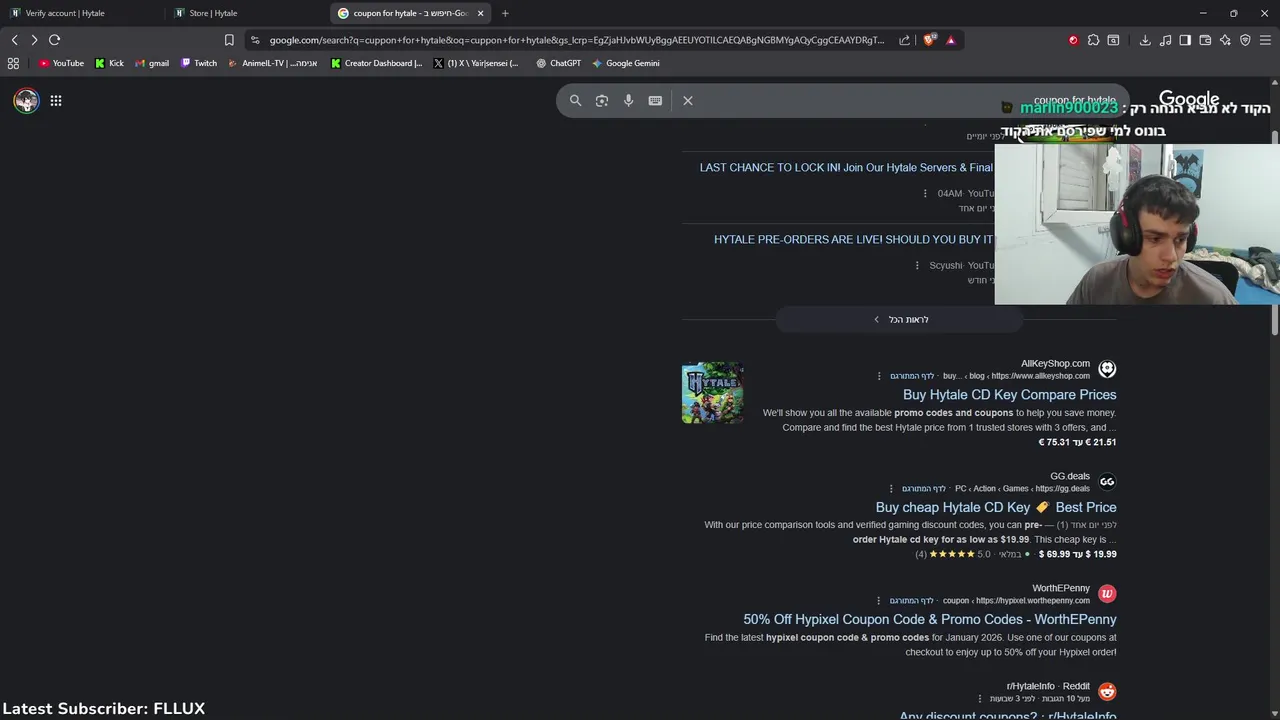This screenshot has width=1280, height=720.
Task: Open the Twitch bookmark
Action: point(198,63)
